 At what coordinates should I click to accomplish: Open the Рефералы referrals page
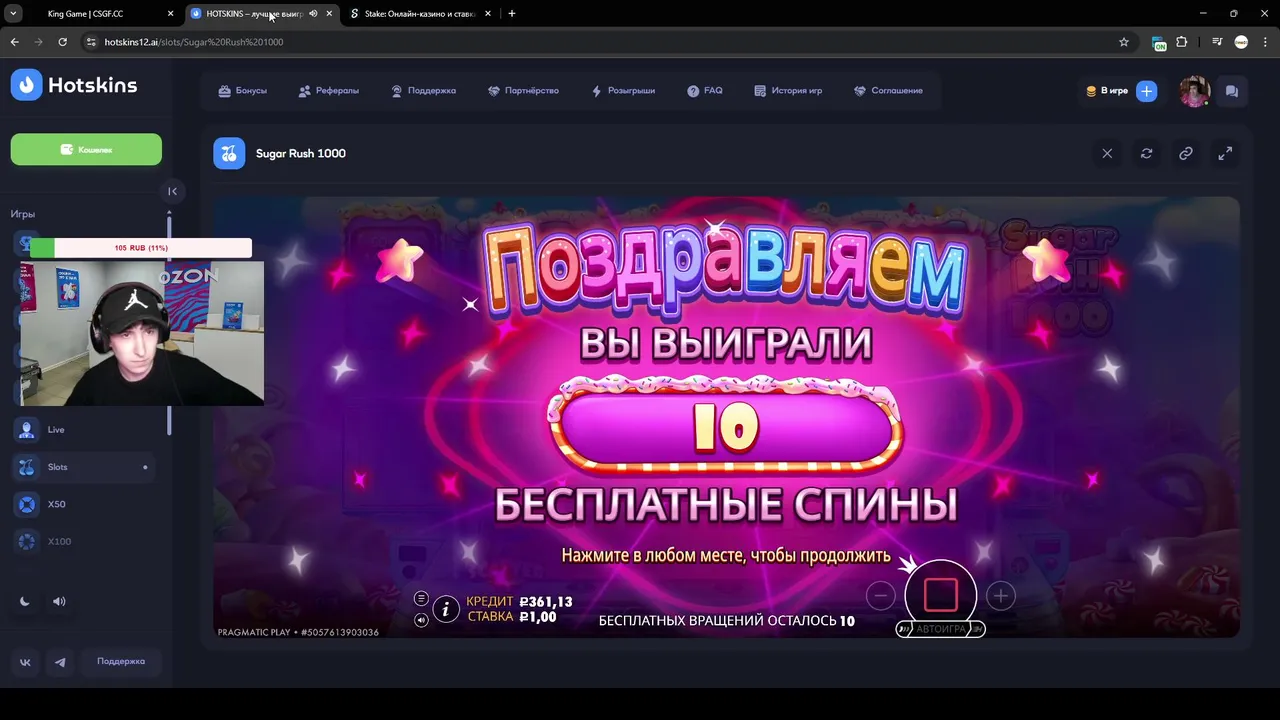point(328,91)
